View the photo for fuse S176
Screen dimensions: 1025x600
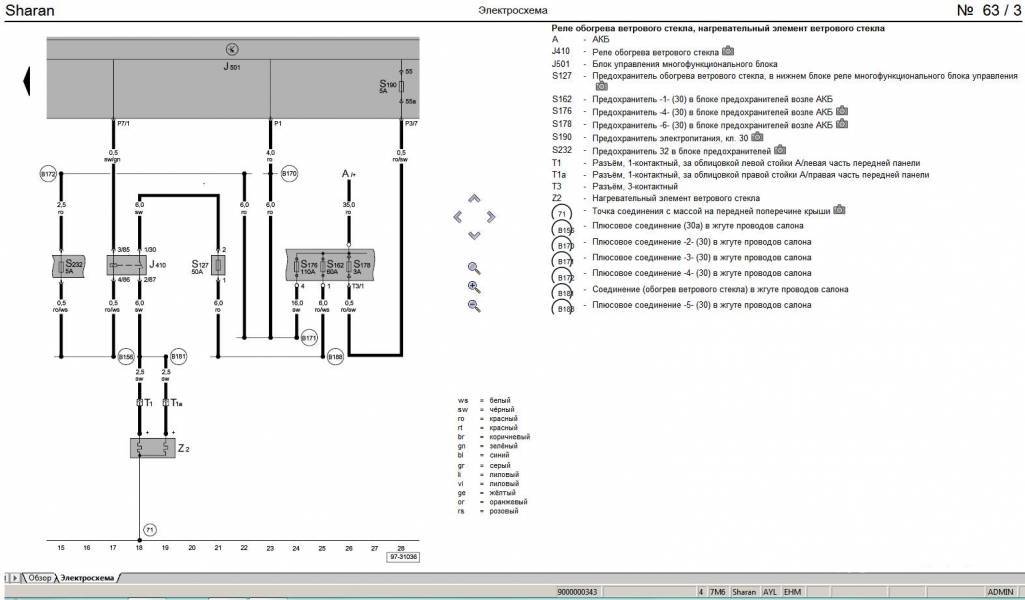(842, 111)
